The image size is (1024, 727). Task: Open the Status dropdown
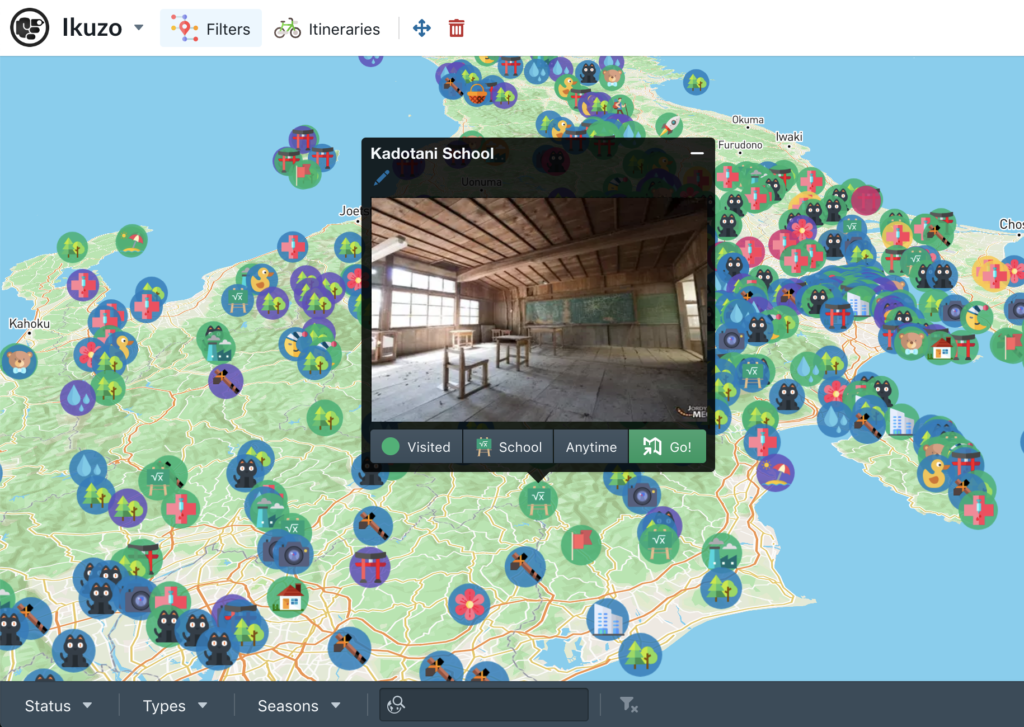(58, 705)
